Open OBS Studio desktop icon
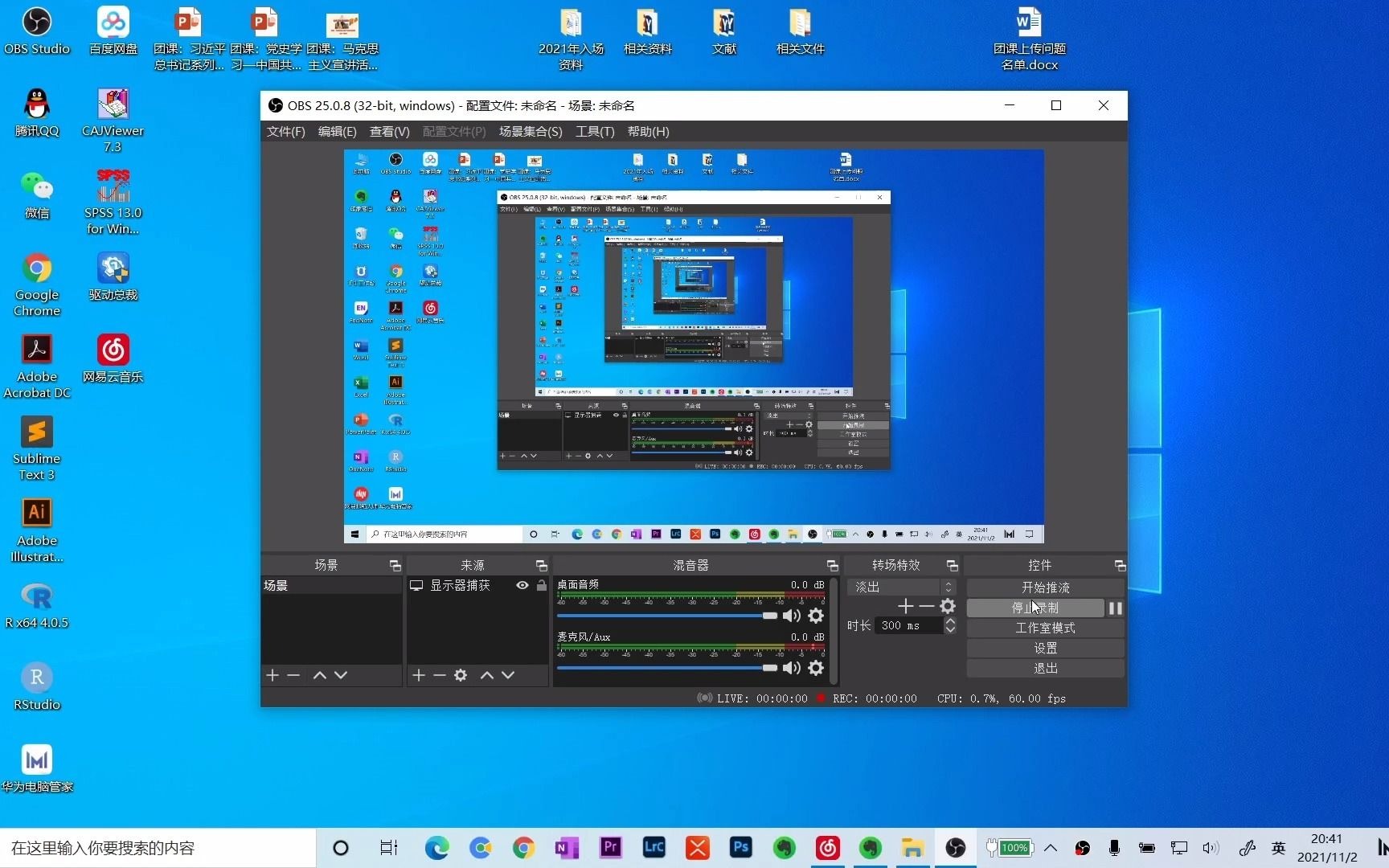 [37, 31]
